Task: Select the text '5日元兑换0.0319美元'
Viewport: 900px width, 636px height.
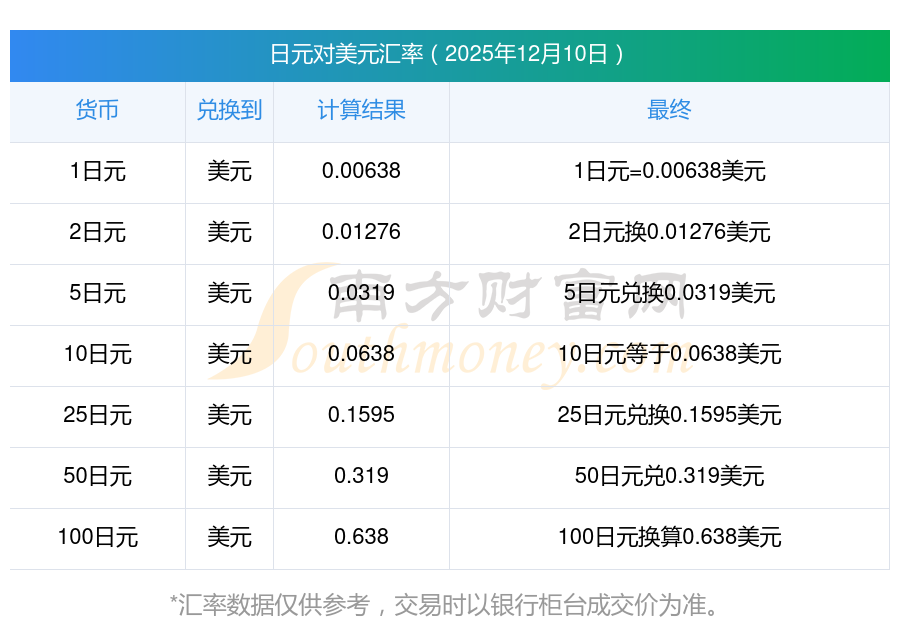Action: click(669, 293)
